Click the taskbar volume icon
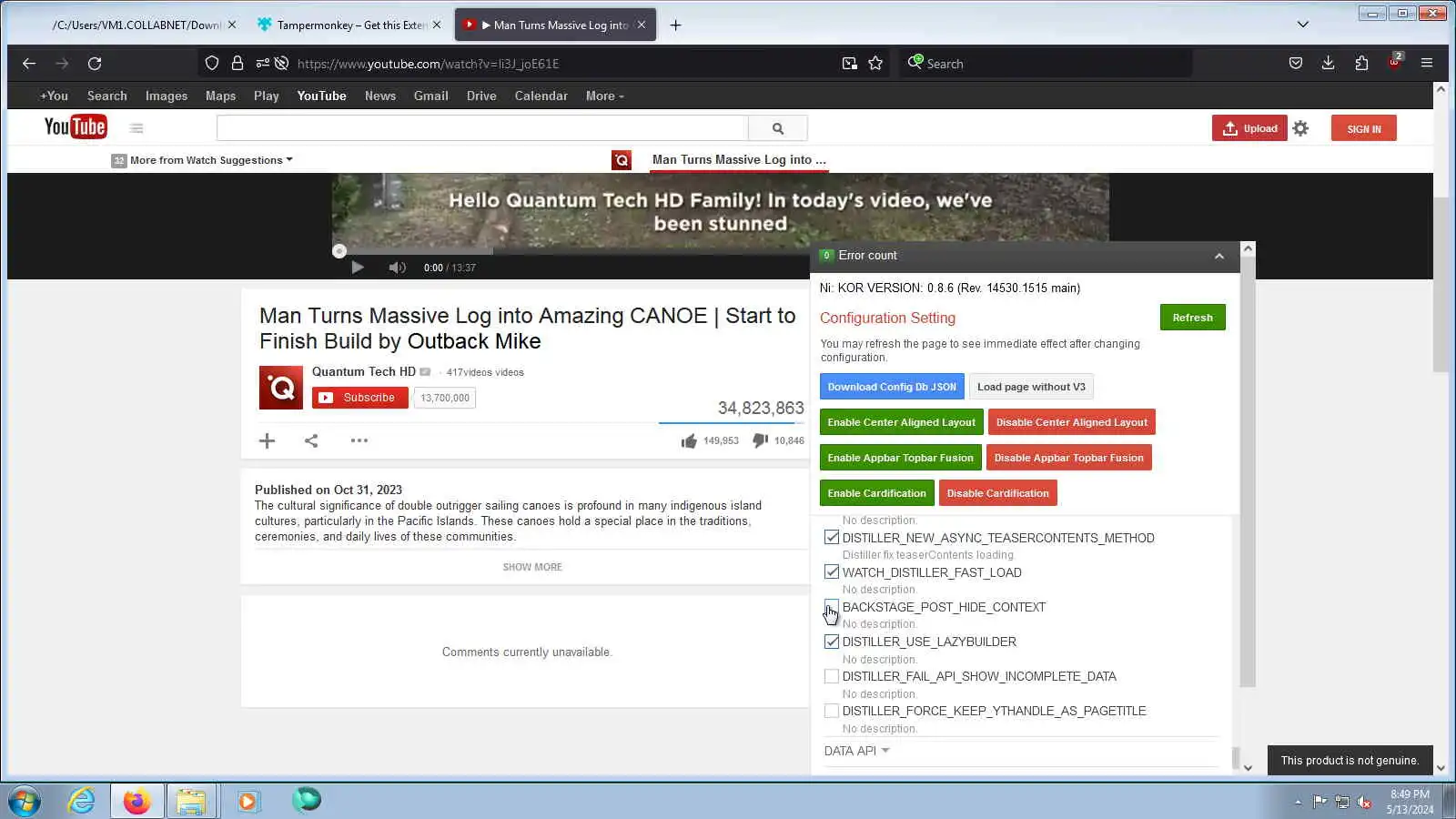This screenshot has height=819, width=1456. (x=1364, y=802)
